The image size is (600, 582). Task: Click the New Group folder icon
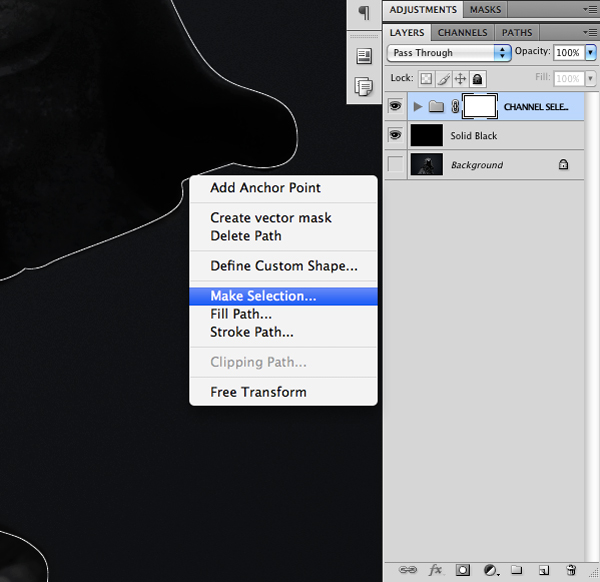click(517, 570)
